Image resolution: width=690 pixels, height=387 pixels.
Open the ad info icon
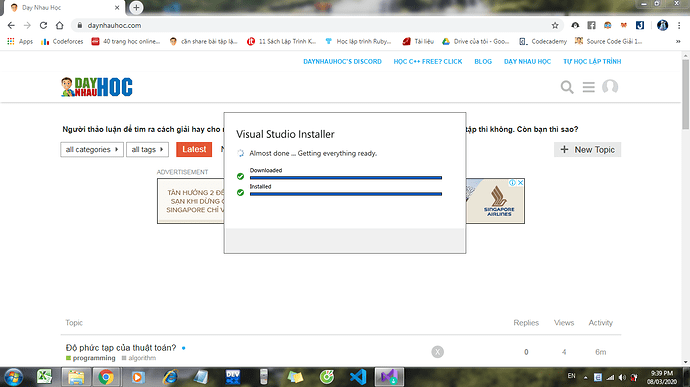[x=512, y=183]
